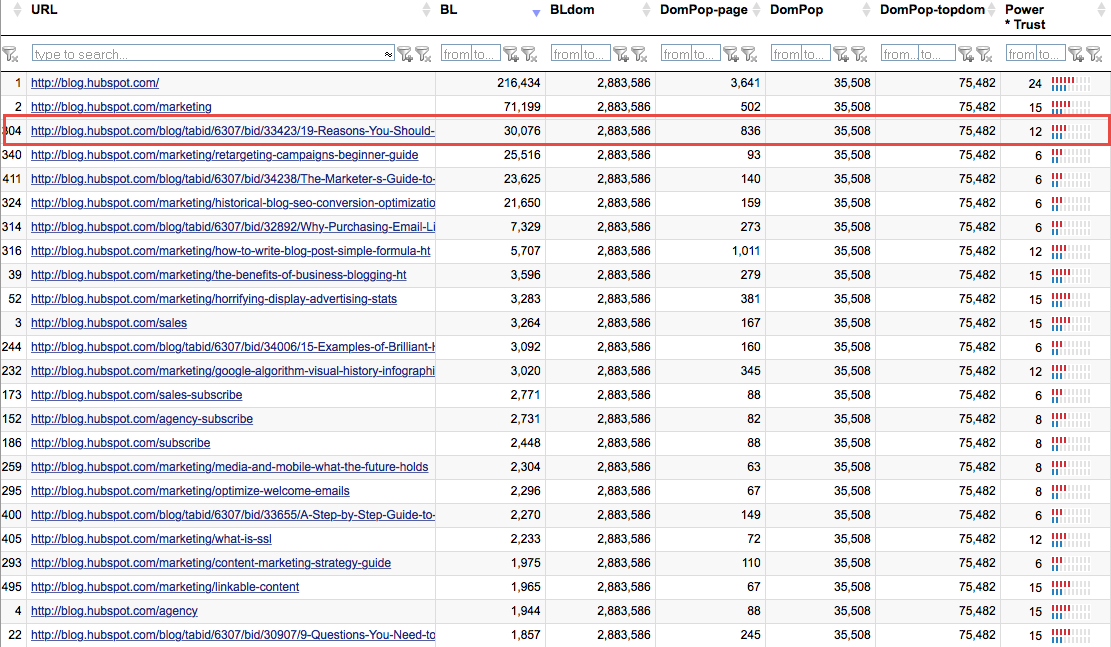1111x647 pixels.
Task: Focus the BL 'from' filter field
Action: (x=456, y=54)
